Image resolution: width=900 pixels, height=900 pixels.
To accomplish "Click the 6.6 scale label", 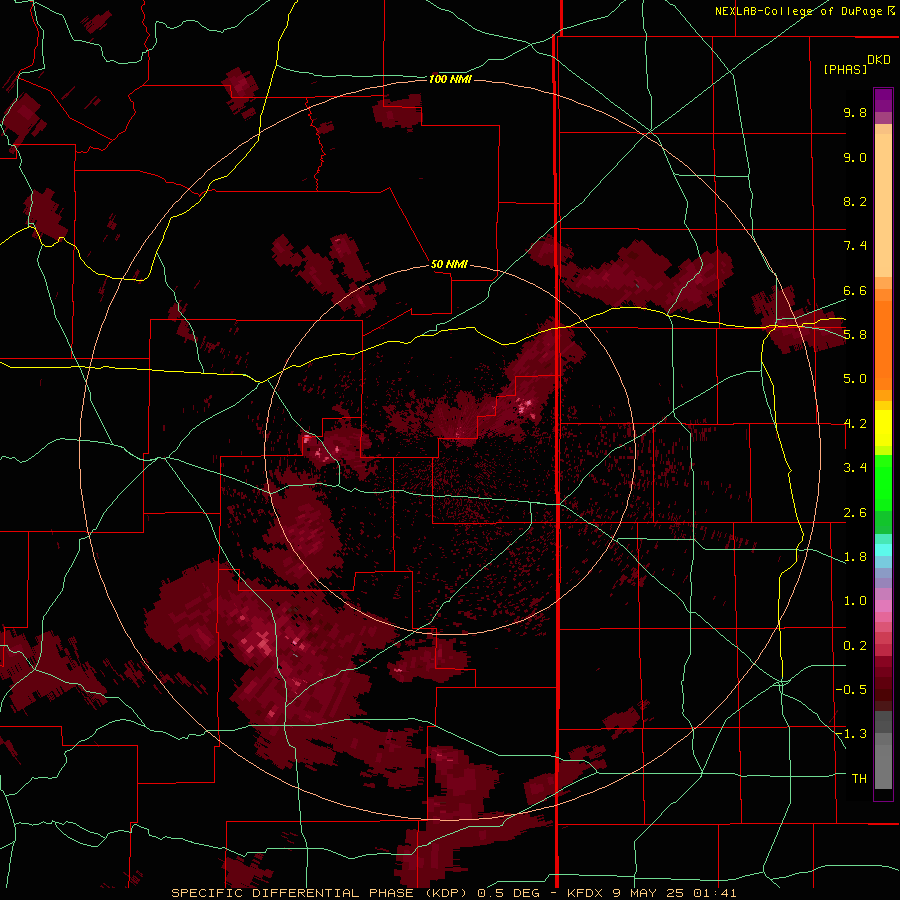I will coord(855,290).
